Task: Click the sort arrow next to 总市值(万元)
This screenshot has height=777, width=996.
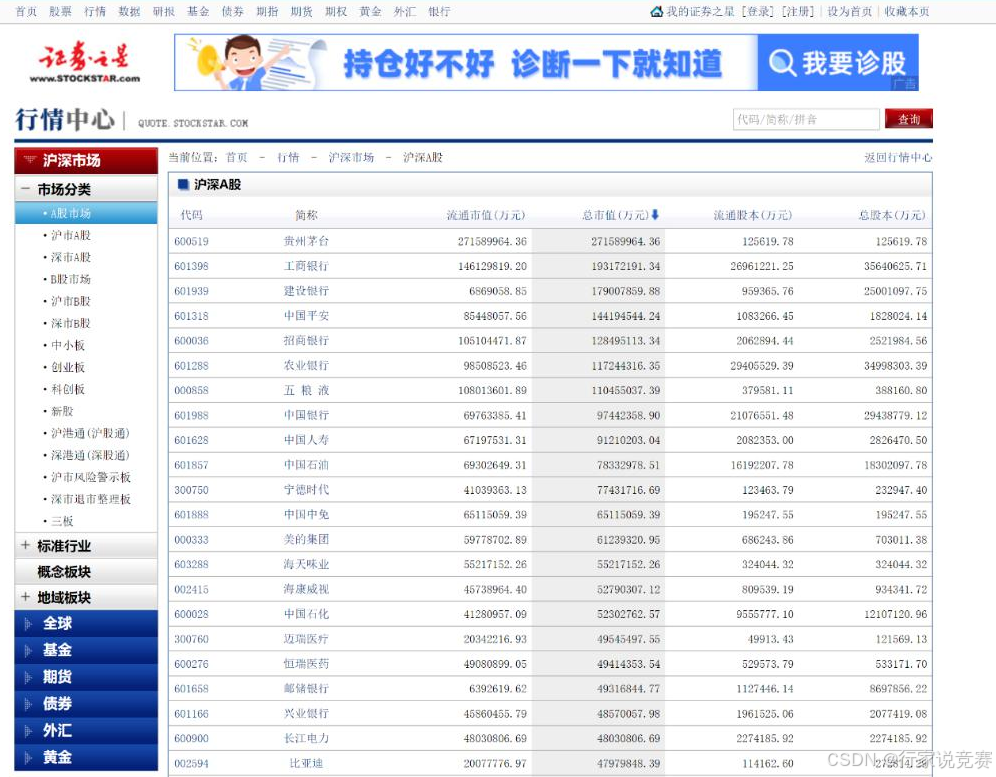Action: click(x=656, y=215)
